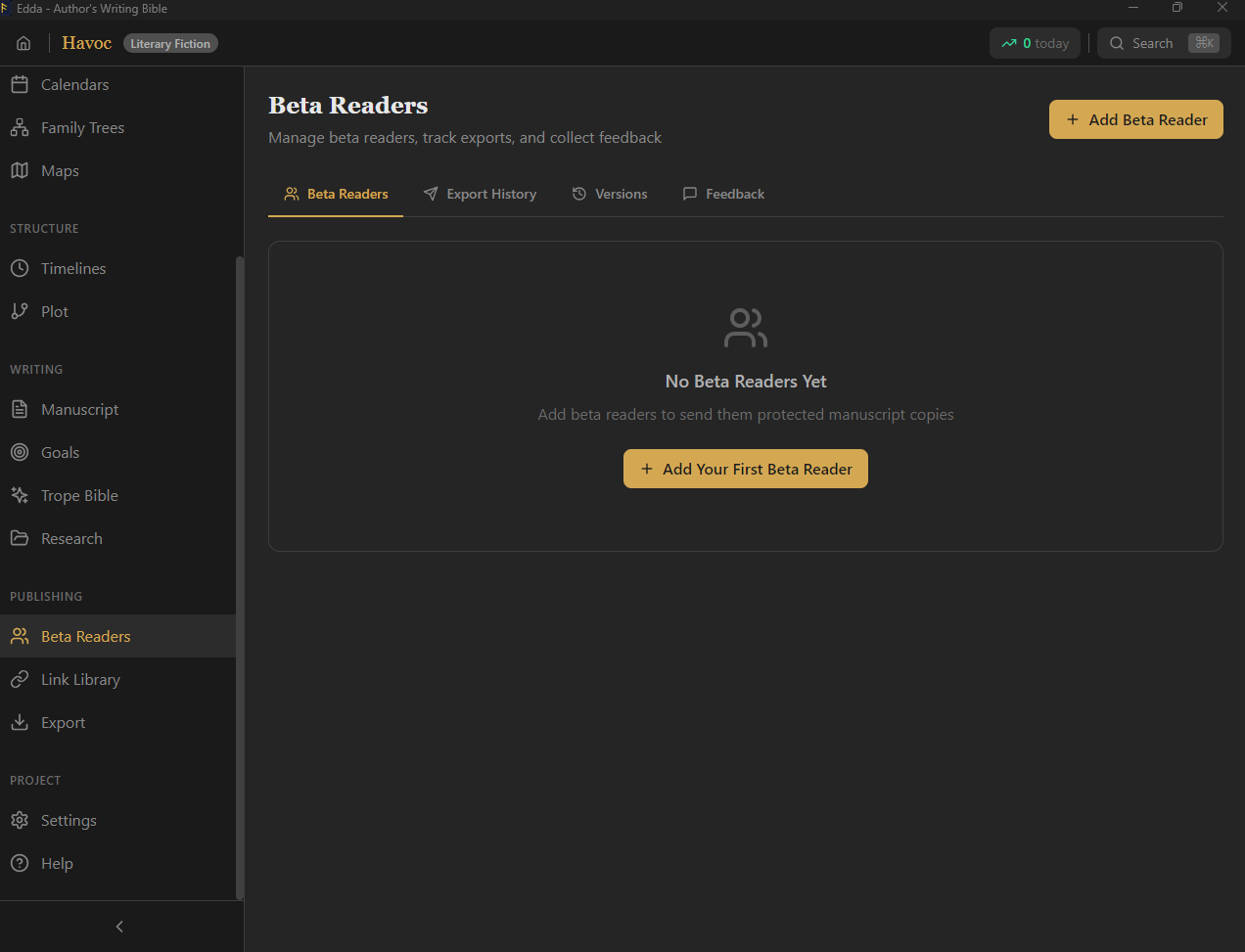The image size is (1245, 952).
Task: Click the Literary Fiction genre badge
Action: tap(170, 44)
